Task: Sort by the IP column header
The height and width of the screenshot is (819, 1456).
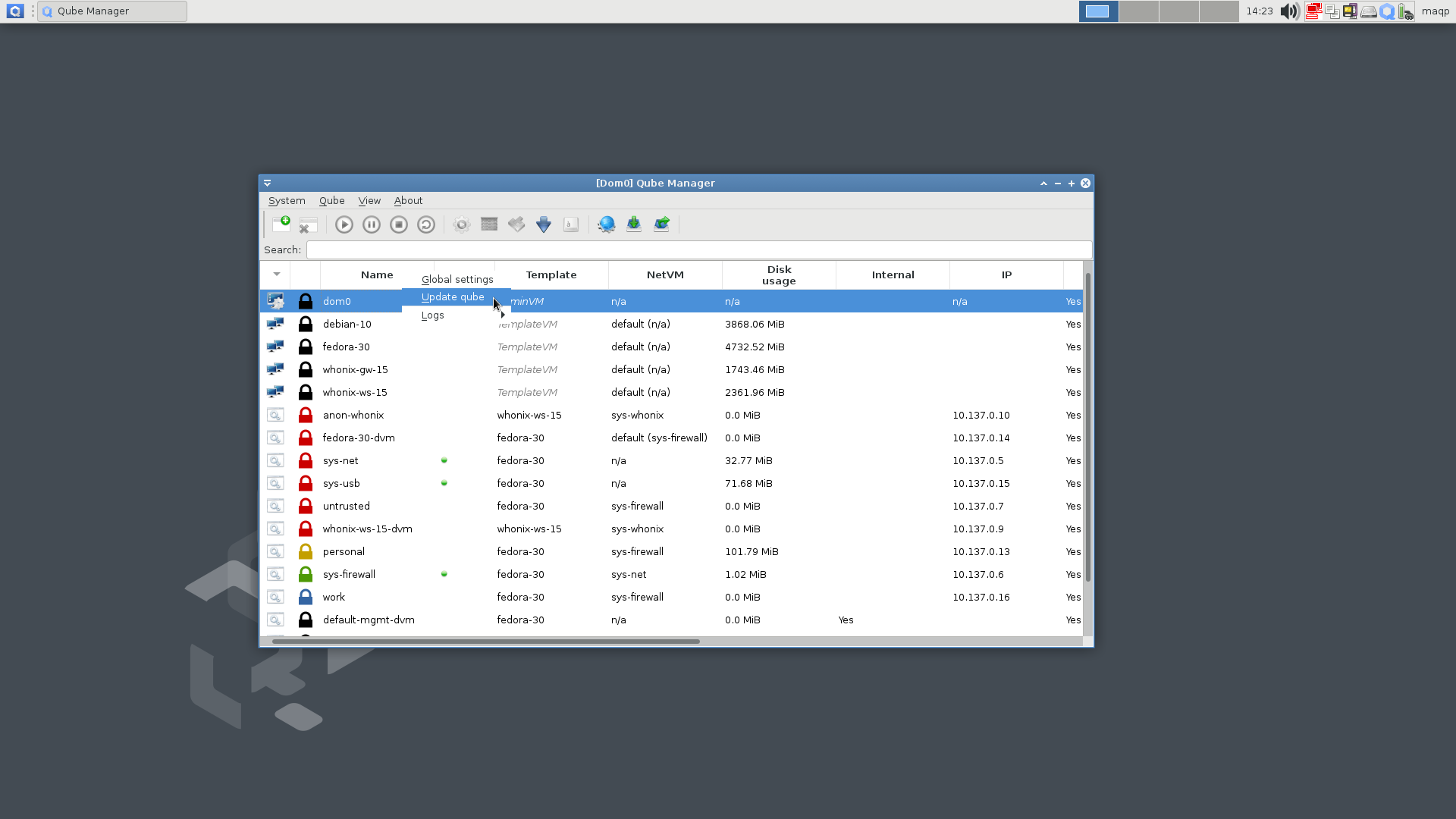Action: (x=1006, y=275)
